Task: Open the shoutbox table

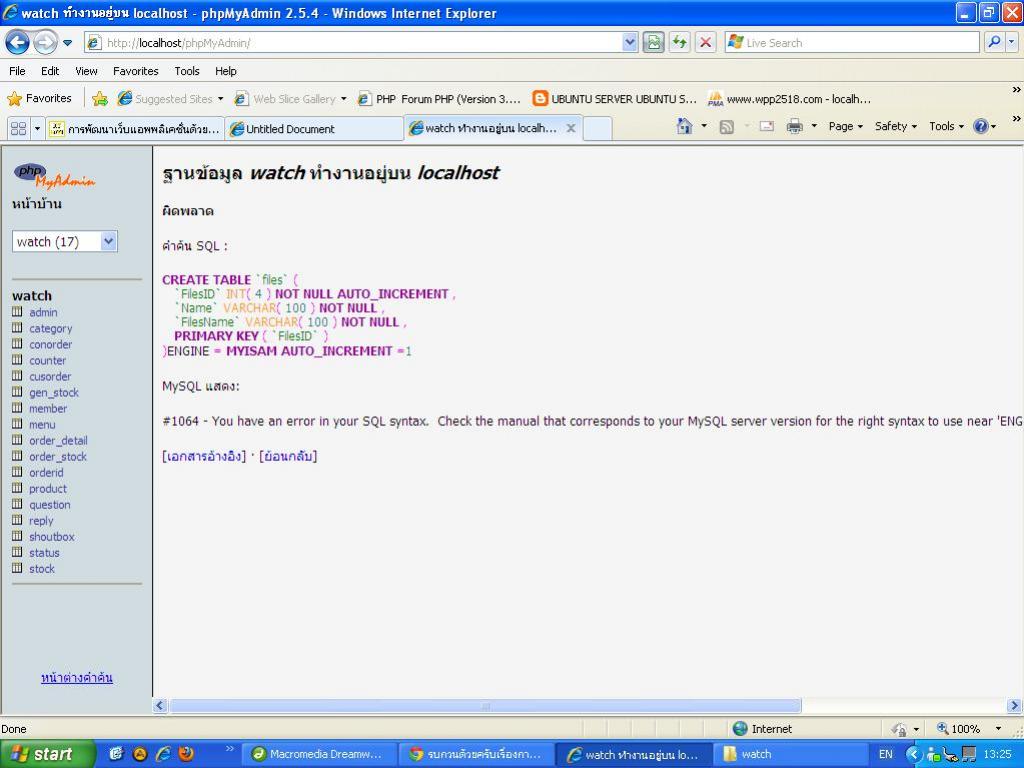Action: [52, 536]
